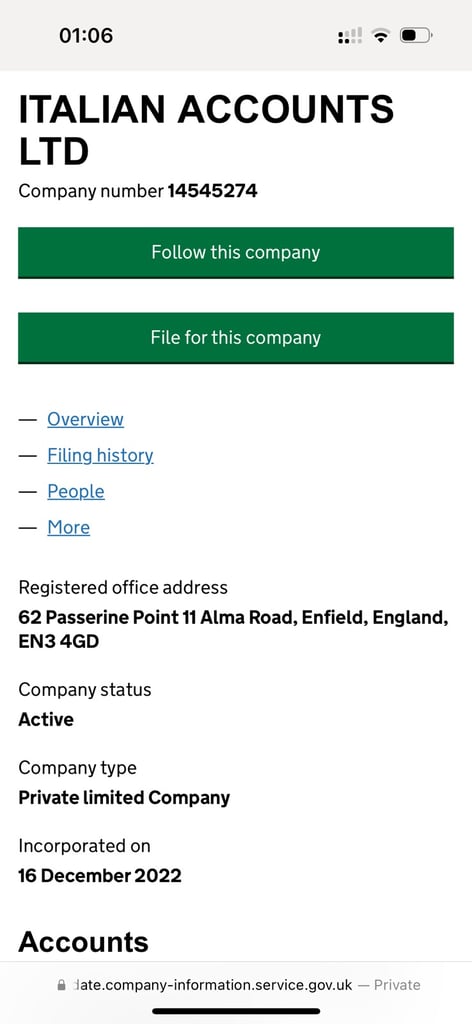Tap the Active company status value
The image size is (472, 1024).
point(46,720)
